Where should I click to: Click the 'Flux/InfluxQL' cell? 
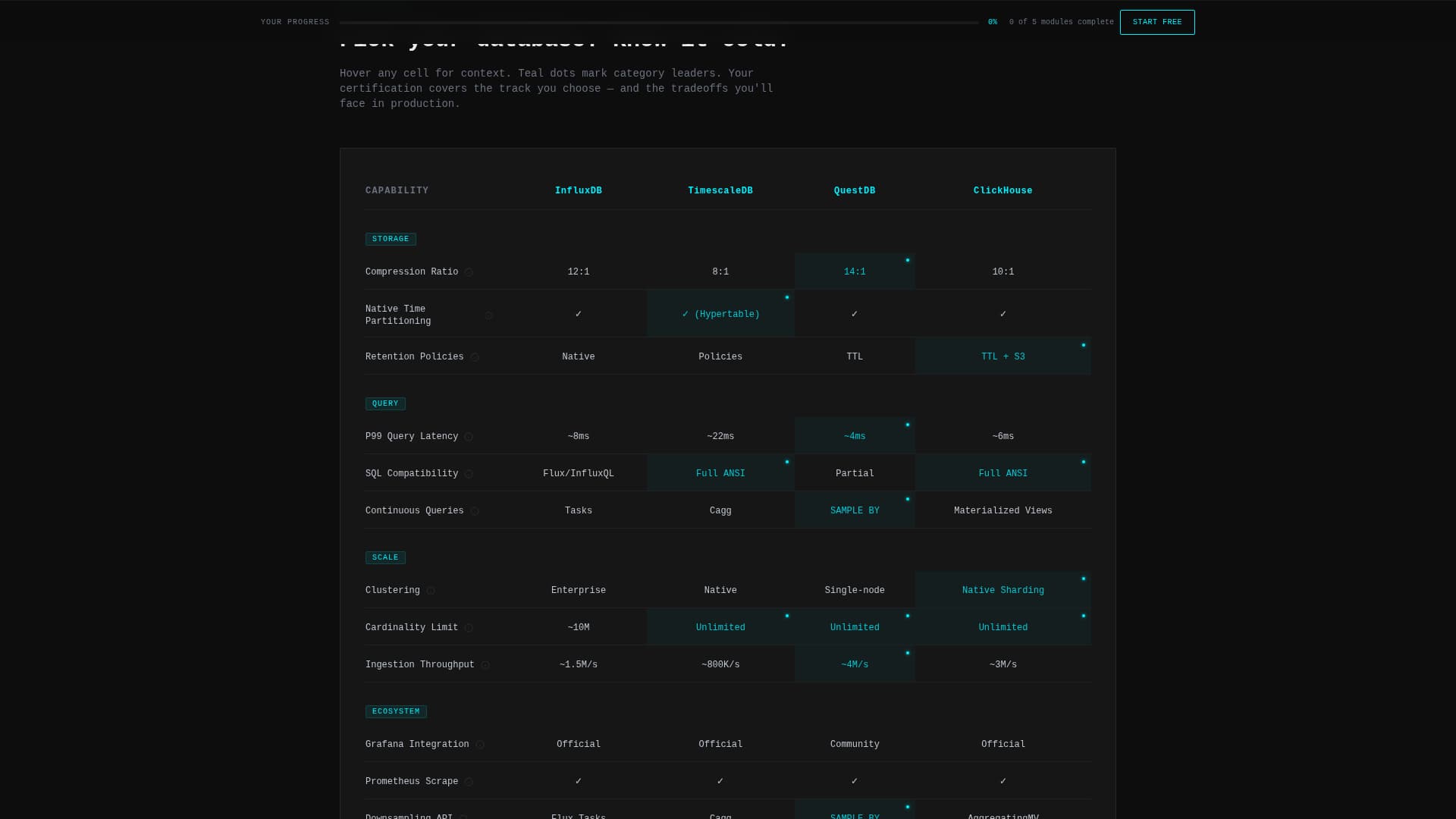click(579, 473)
